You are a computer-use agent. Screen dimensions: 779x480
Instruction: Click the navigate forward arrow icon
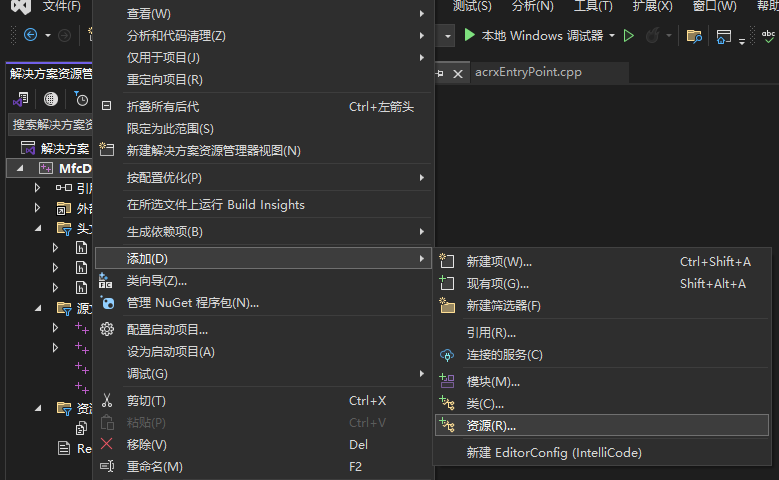pos(64,35)
